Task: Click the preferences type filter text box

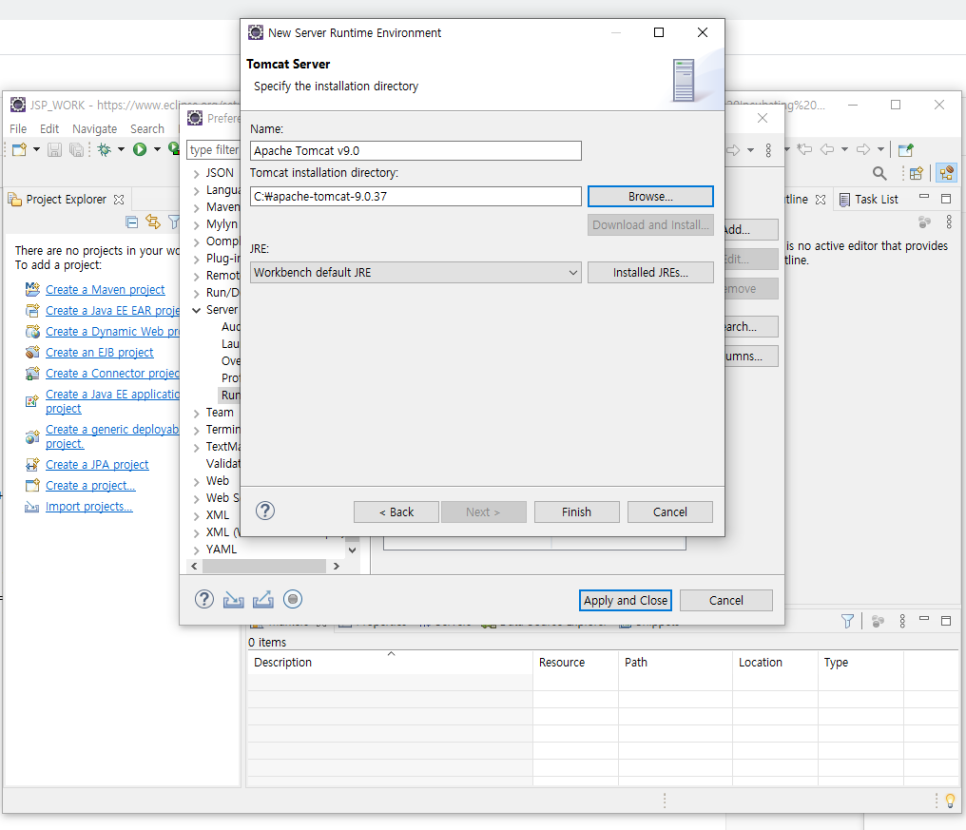Action: point(214,150)
